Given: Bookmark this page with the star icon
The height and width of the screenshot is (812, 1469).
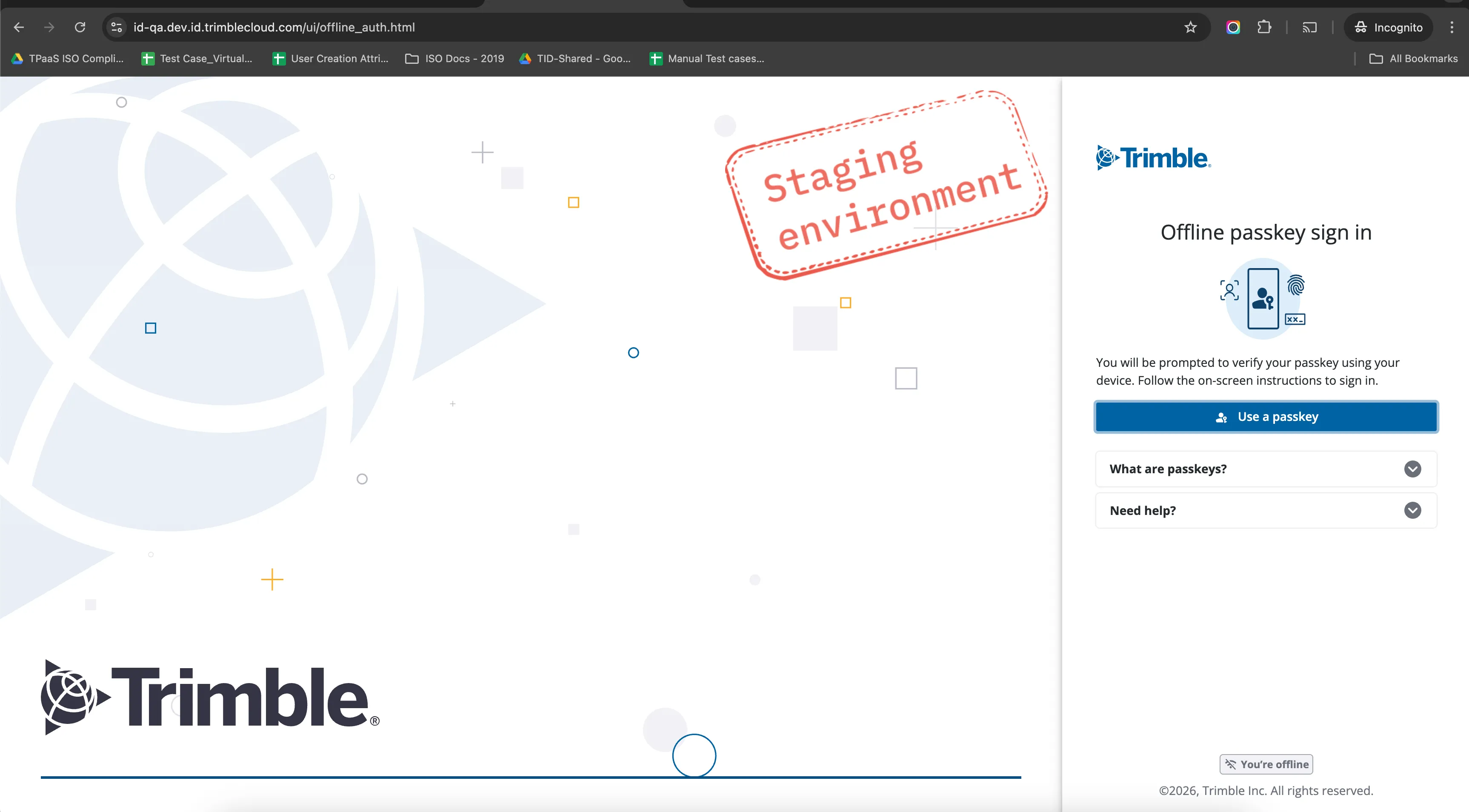Looking at the screenshot, I should coord(1190,27).
